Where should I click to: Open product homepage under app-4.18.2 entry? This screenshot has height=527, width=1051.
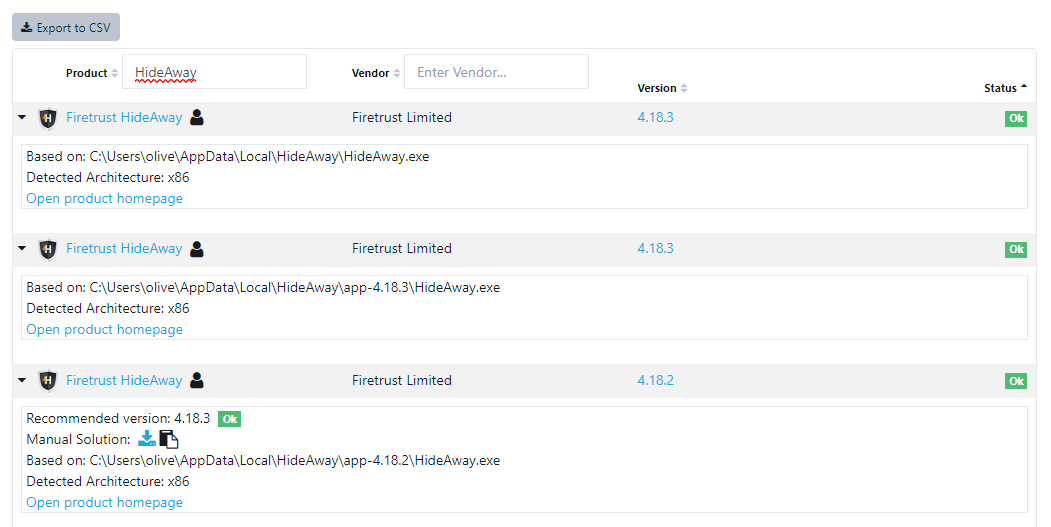[x=105, y=502]
